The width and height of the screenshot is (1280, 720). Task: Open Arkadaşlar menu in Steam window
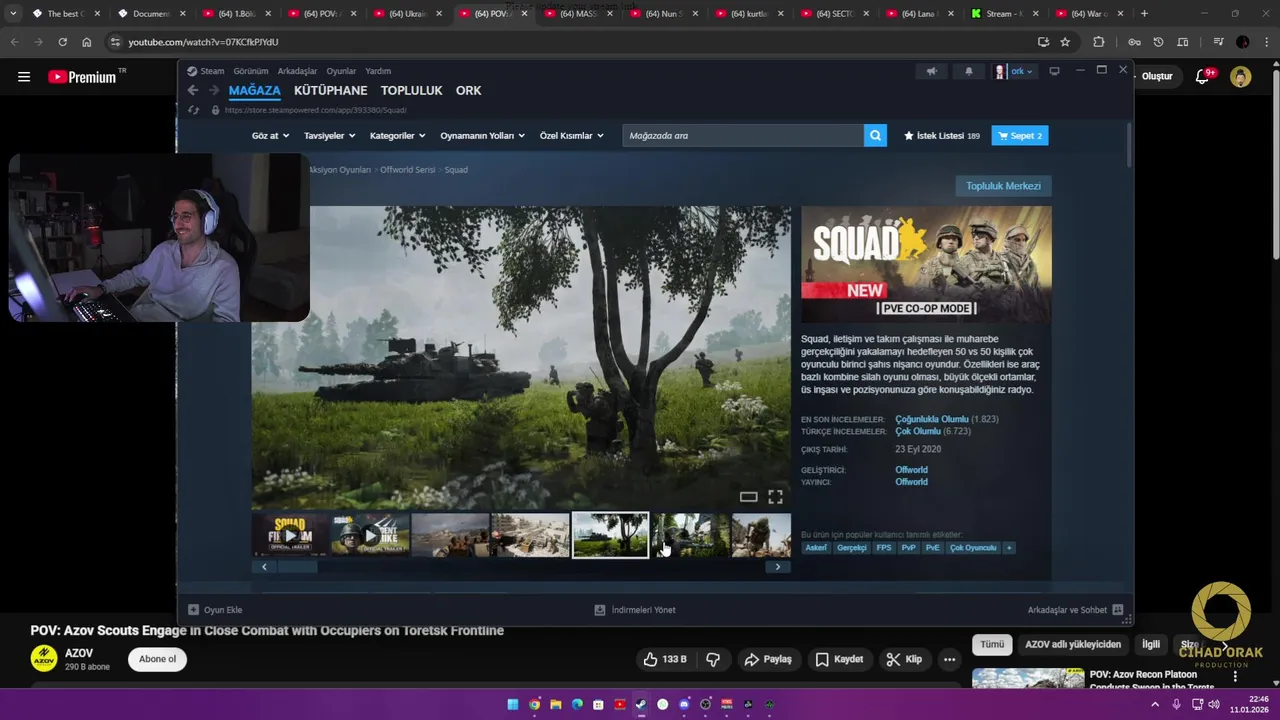pos(297,71)
